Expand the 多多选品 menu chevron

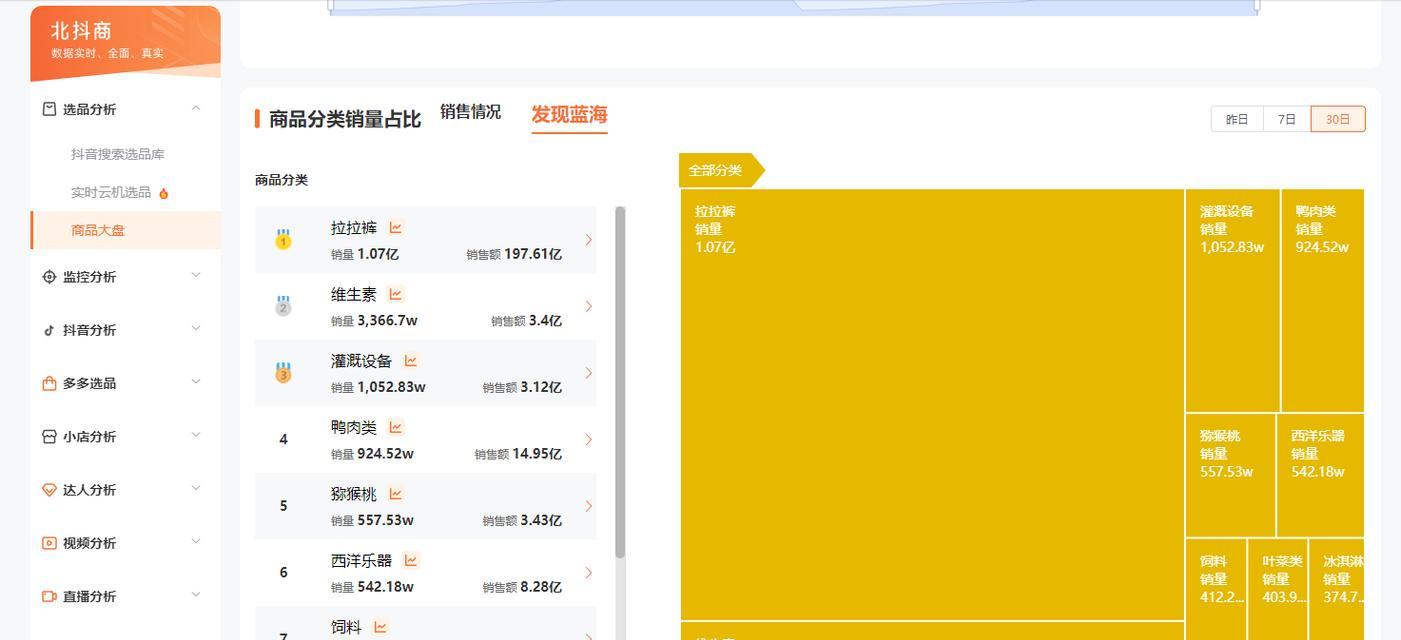point(196,381)
